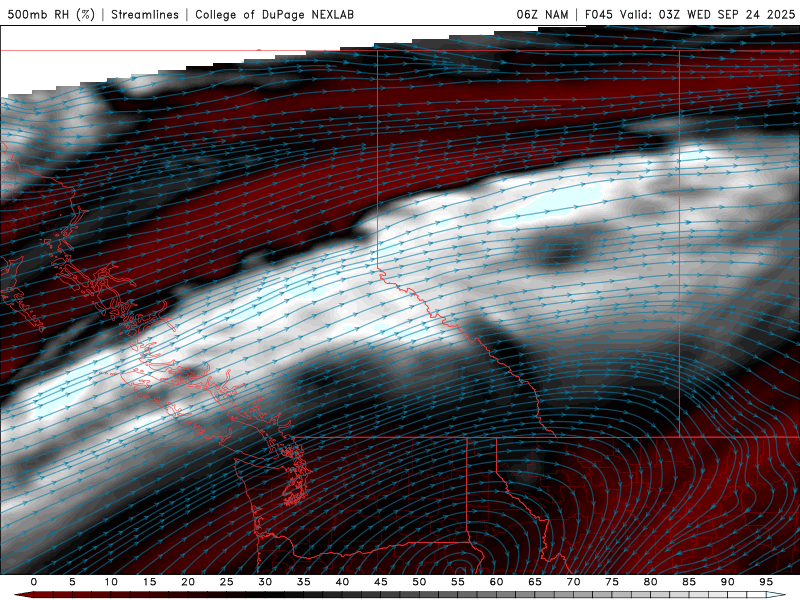Click the '90' legend value
Screen dimensions: 800x600
point(727,582)
